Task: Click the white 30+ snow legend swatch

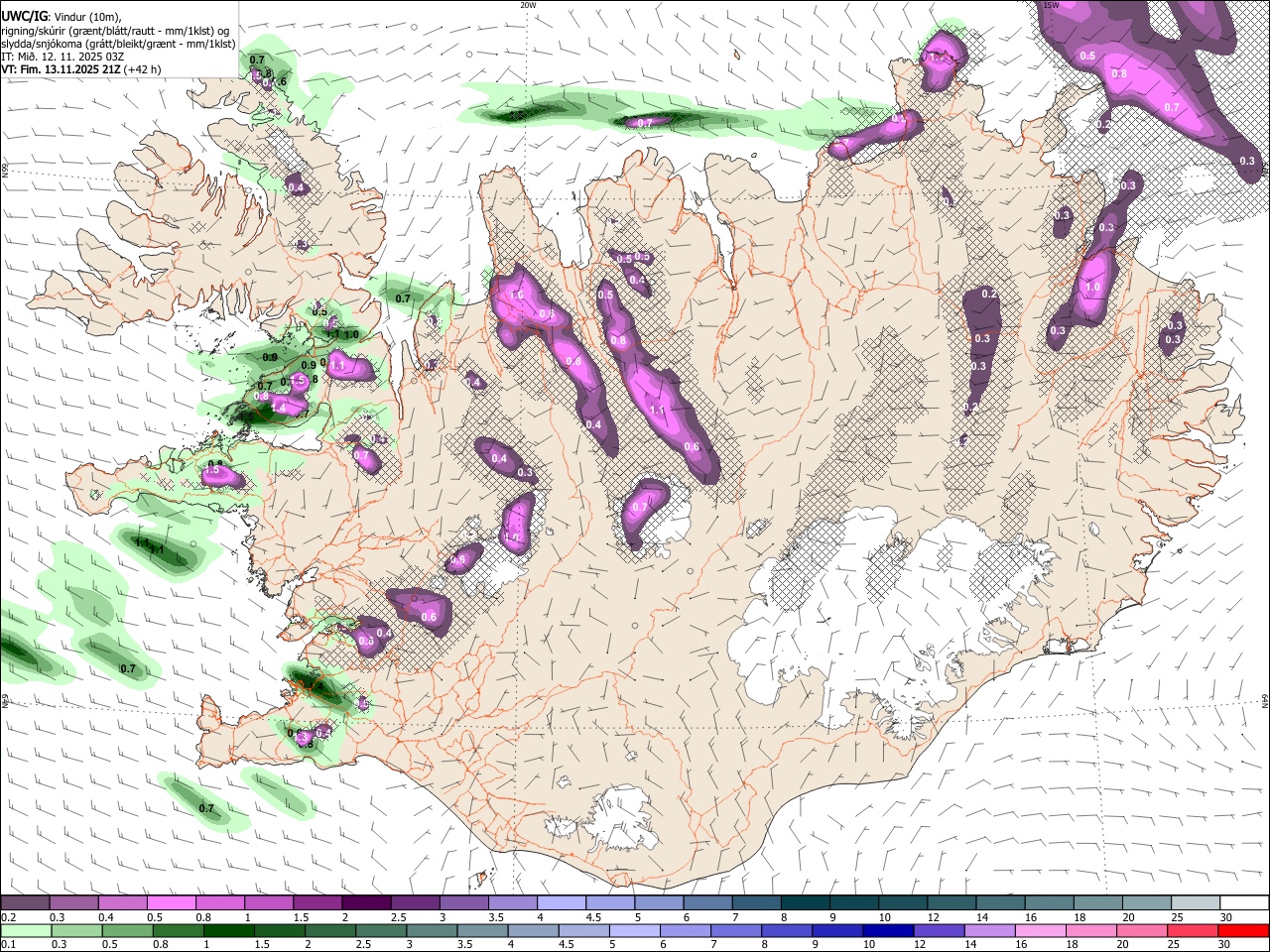Action: pos(1245,903)
